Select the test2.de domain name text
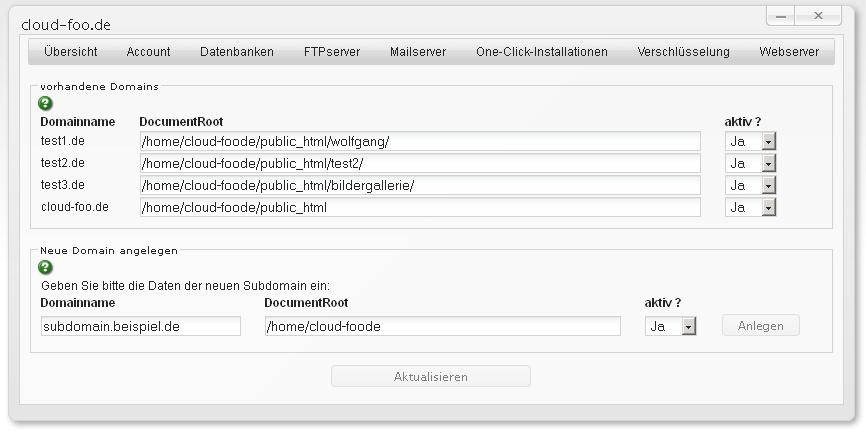Screen dimensions: 866x431 [62, 163]
